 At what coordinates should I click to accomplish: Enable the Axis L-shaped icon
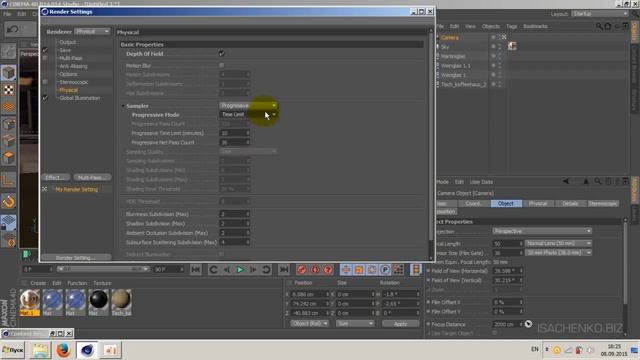[9, 180]
